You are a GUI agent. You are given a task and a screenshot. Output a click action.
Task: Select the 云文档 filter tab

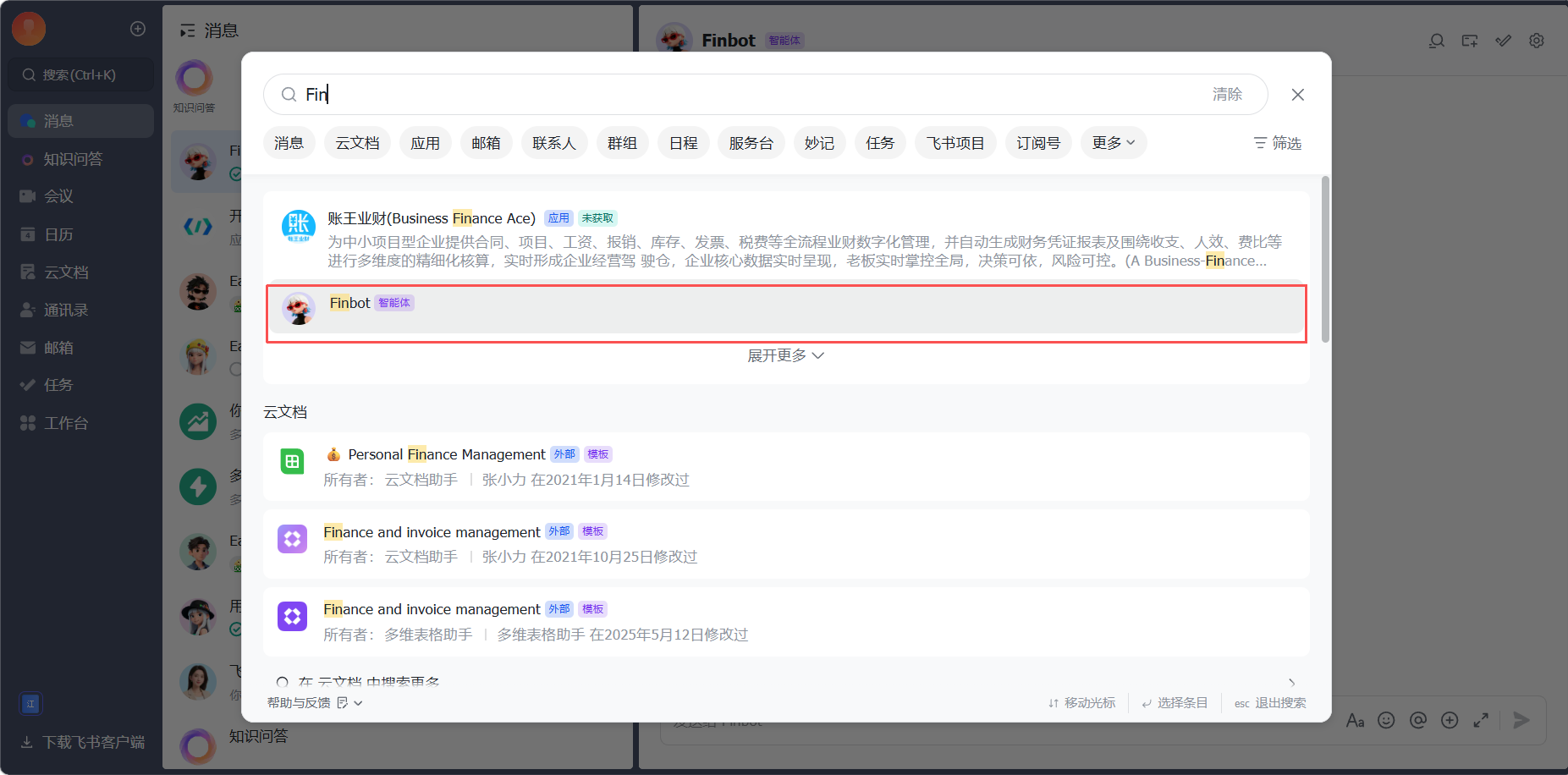[x=357, y=143]
